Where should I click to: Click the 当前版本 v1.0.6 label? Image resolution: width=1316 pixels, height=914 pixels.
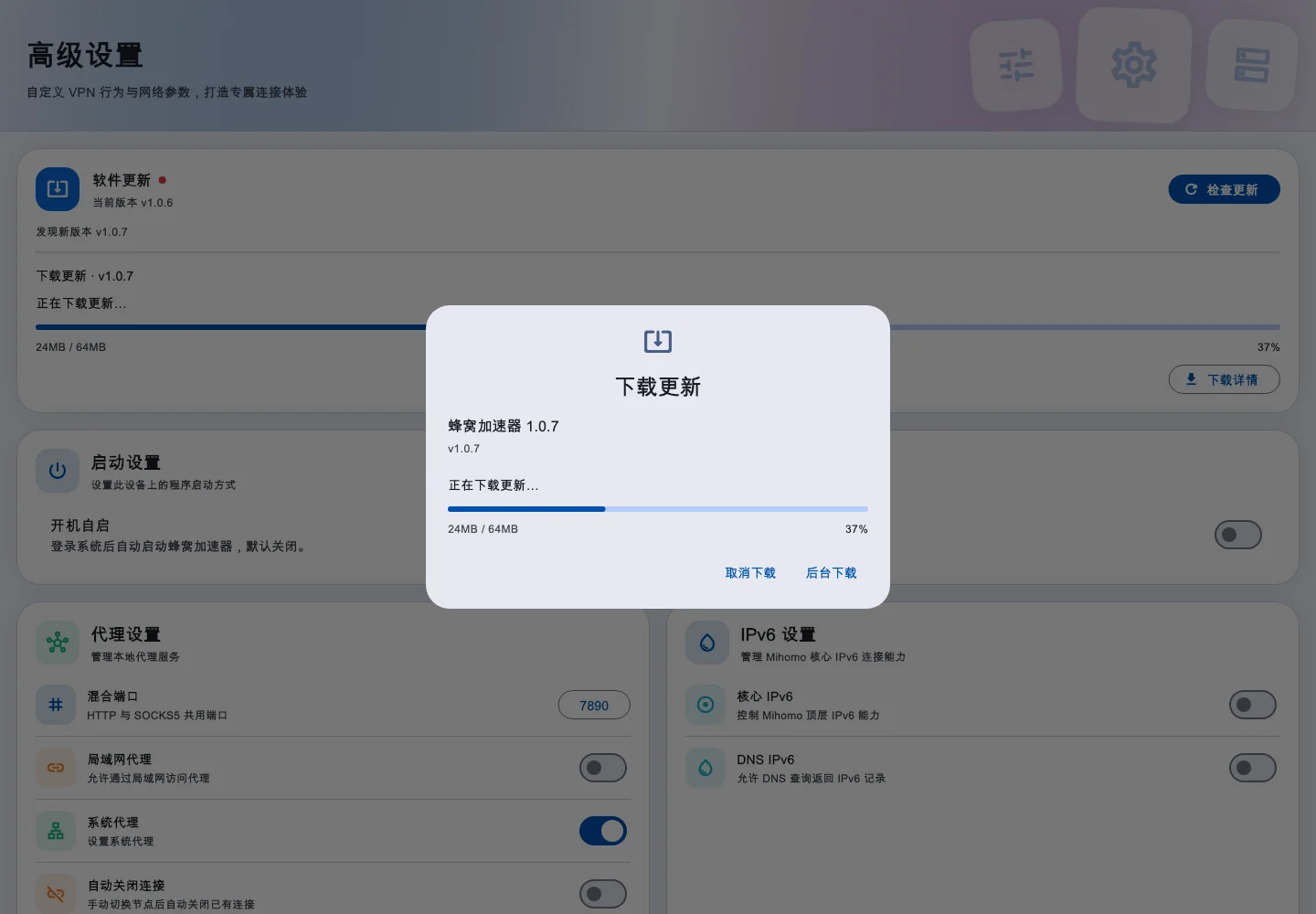click(133, 203)
